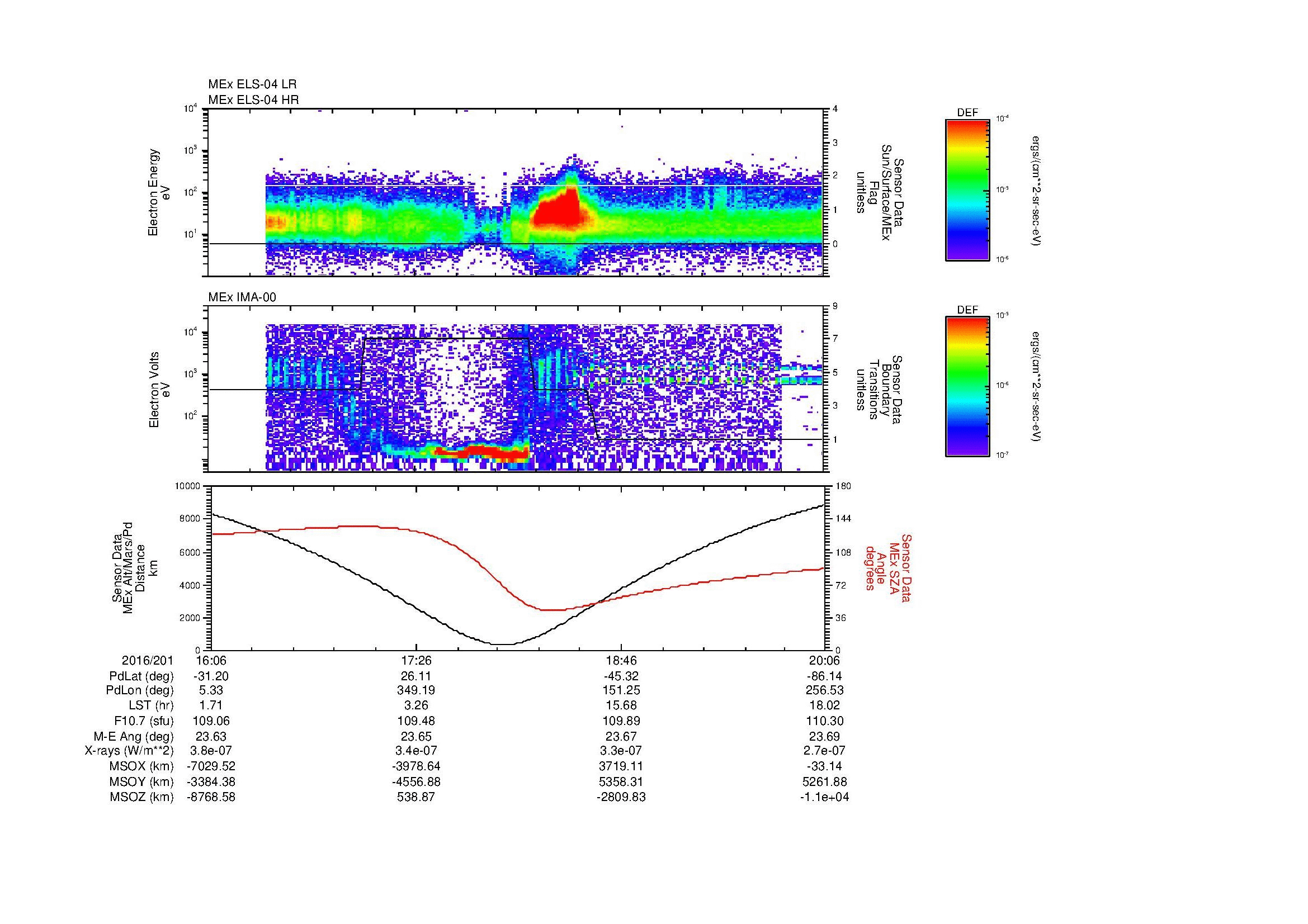Click the 20:06 time tick label

825,661
